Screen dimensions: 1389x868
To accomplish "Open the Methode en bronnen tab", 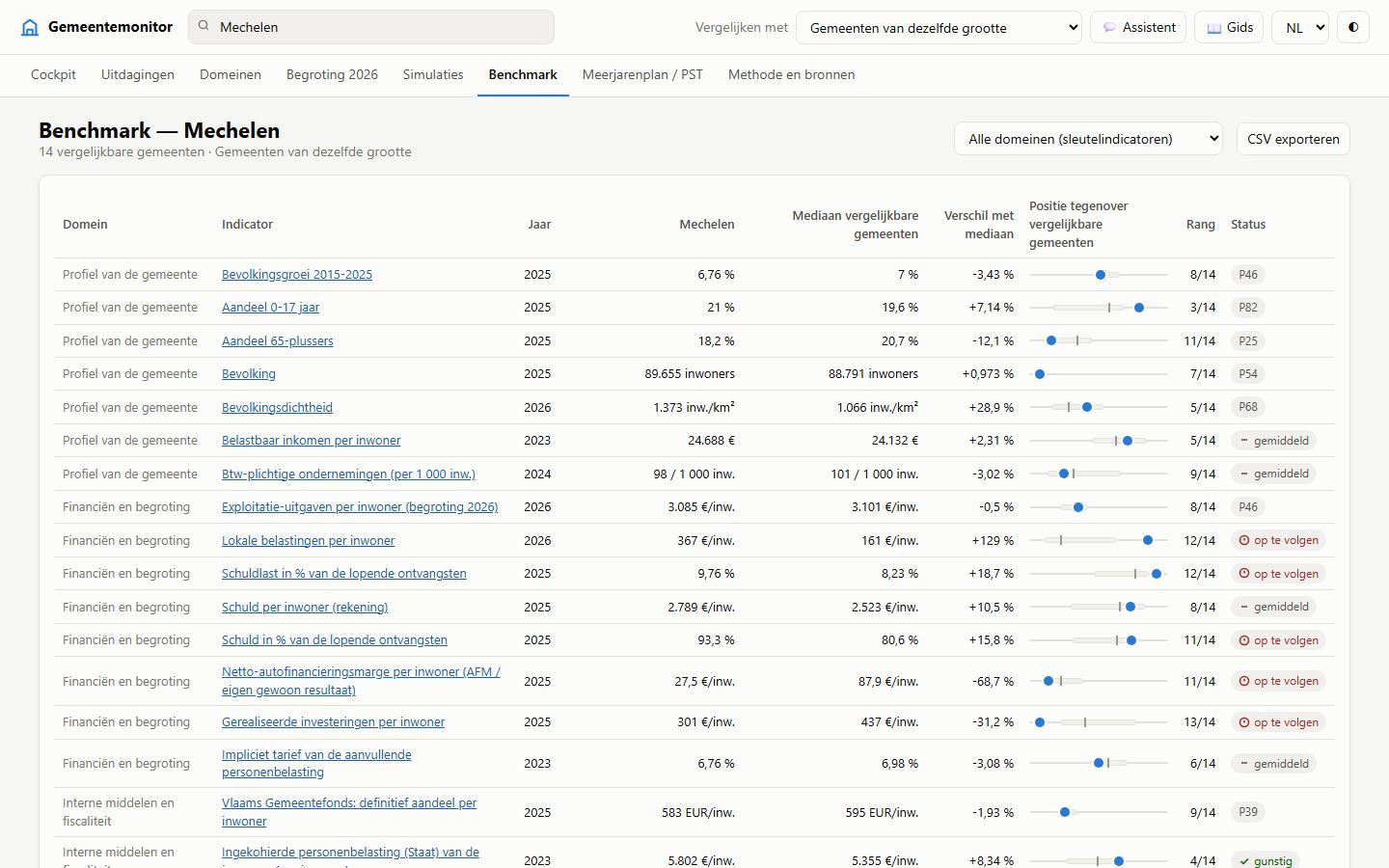I will coord(791,74).
